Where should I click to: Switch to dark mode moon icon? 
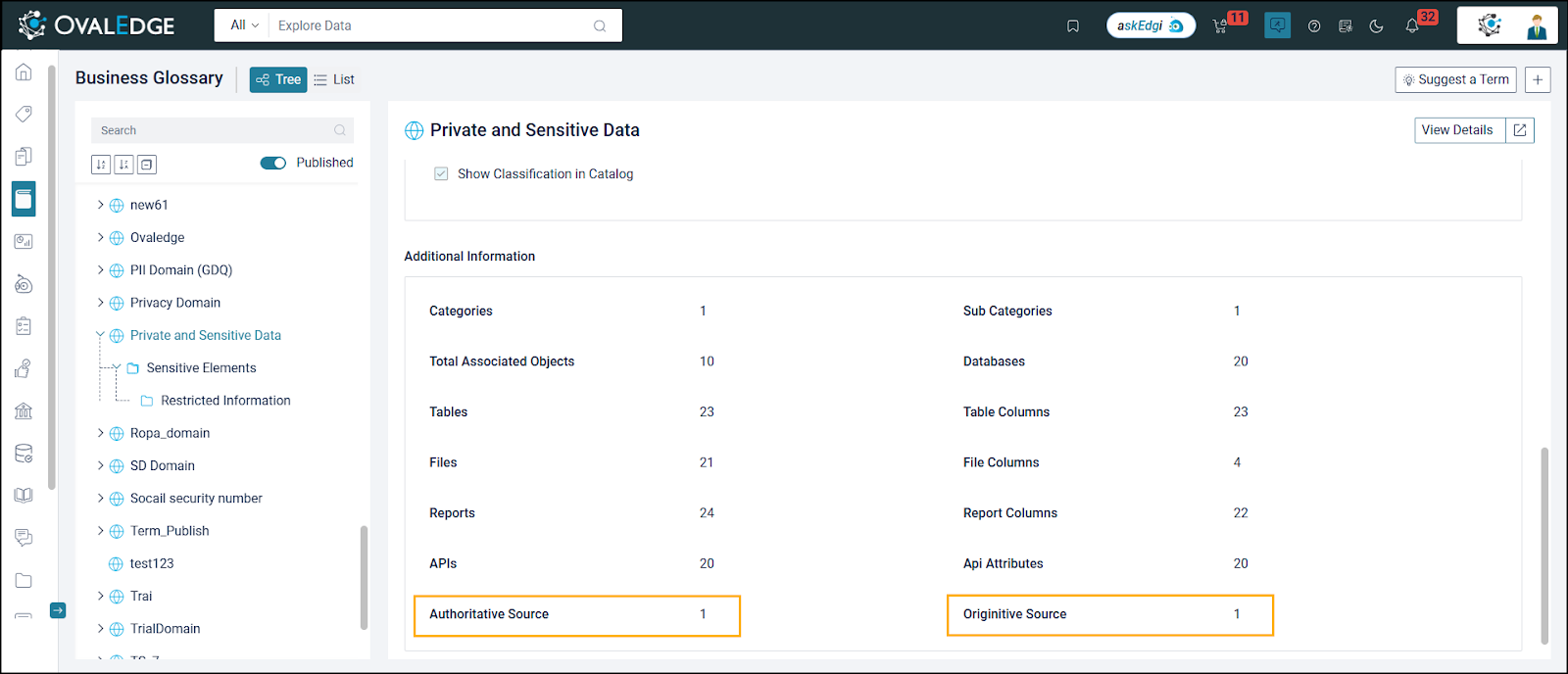tap(1377, 26)
